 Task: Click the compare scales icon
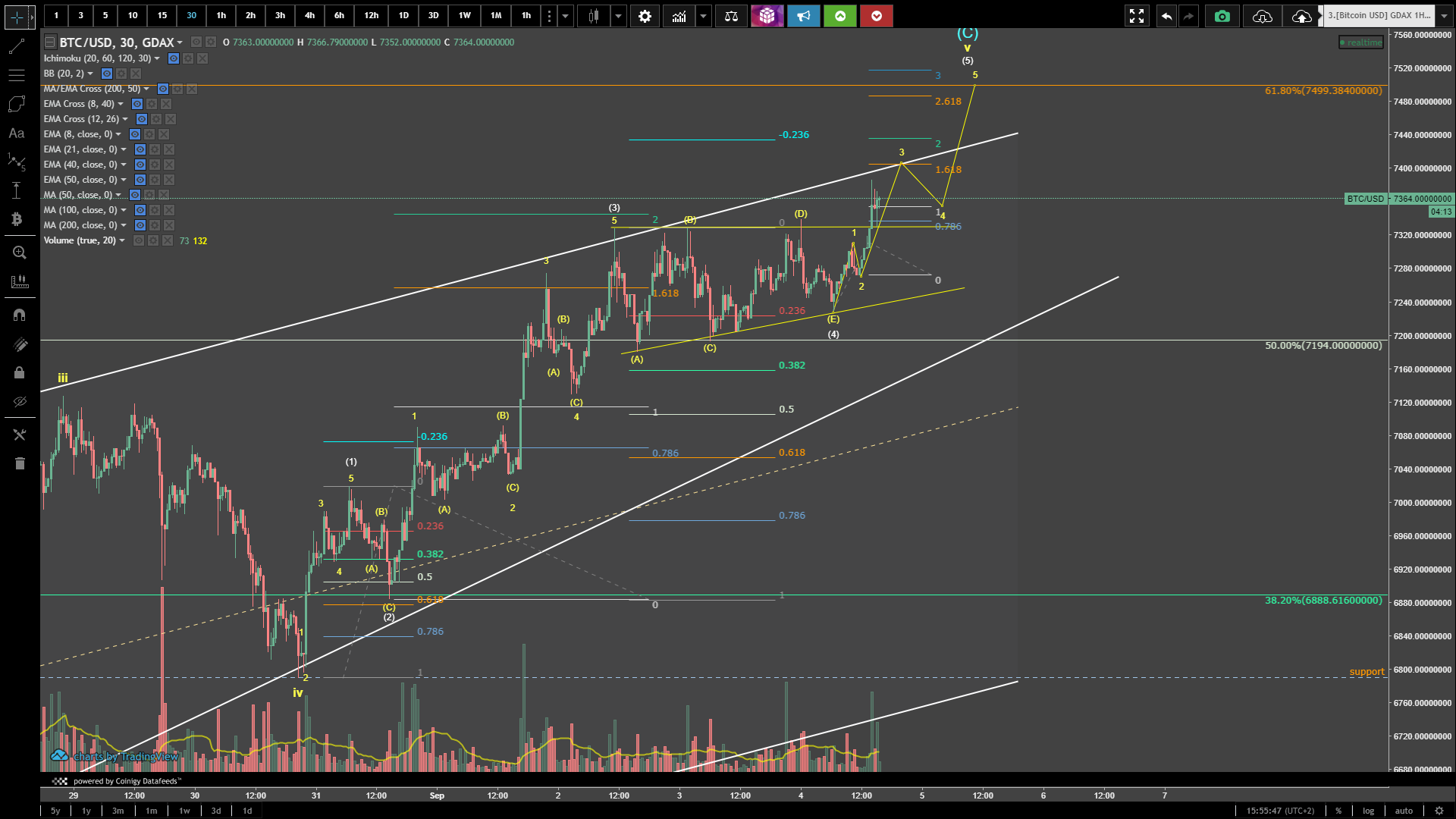(731, 16)
